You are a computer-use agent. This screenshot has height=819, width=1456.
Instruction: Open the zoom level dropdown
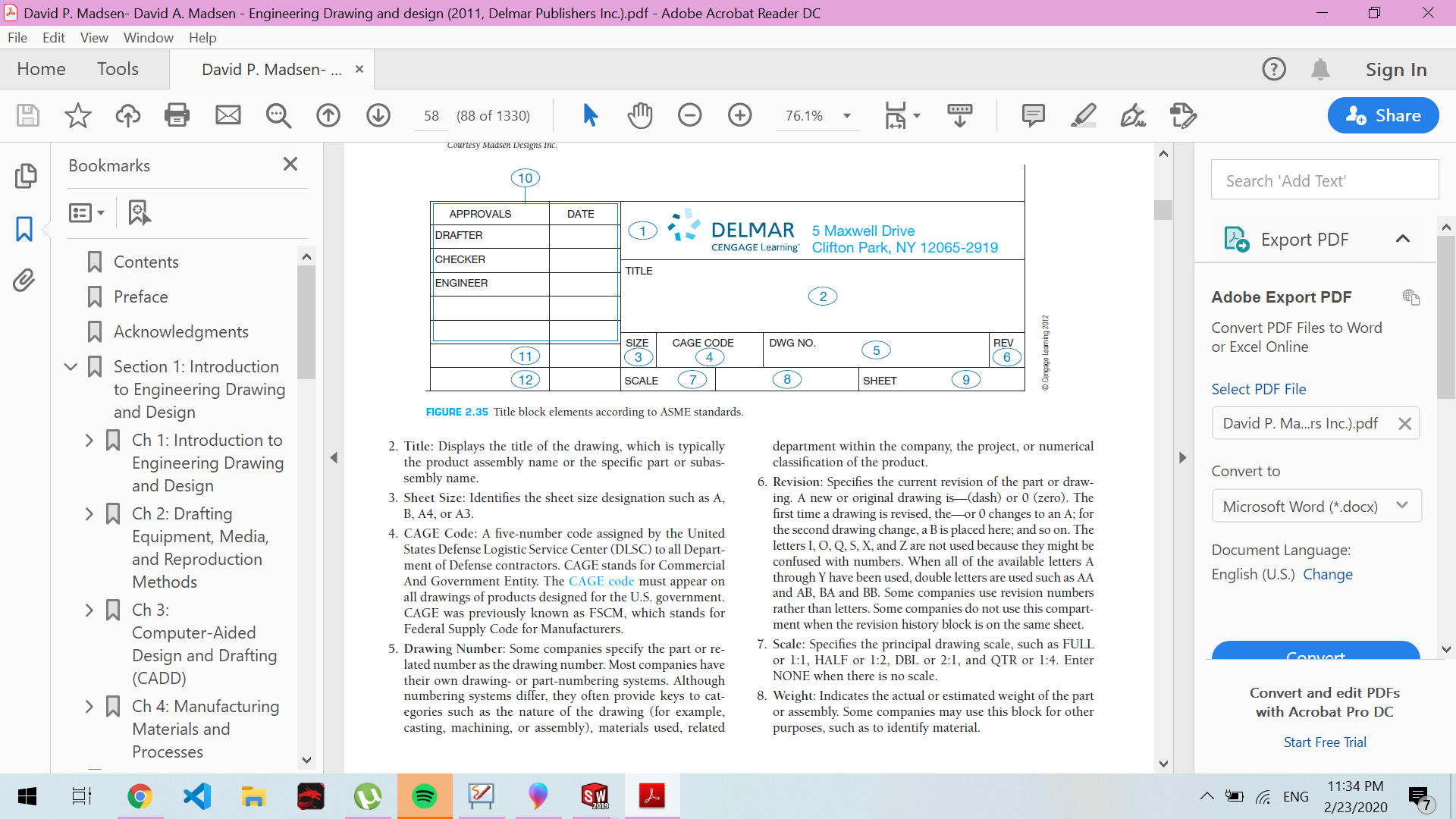[x=847, y=116]
